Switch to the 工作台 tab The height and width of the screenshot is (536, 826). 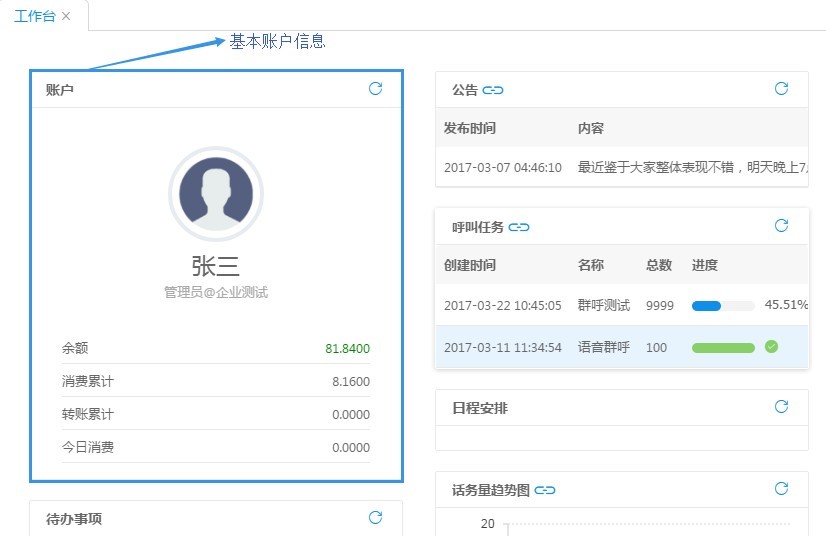coord(34,16)
